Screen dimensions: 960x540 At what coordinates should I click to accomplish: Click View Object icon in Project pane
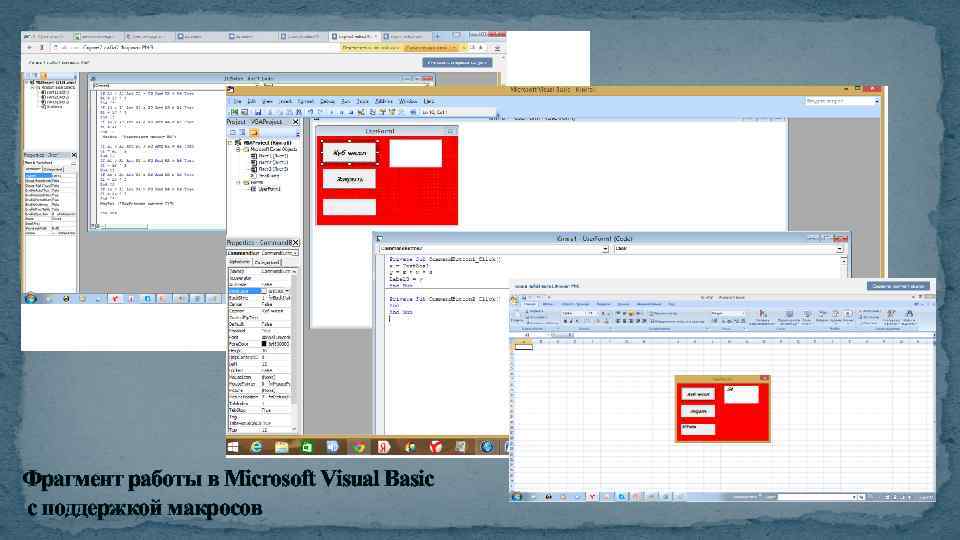[242, 132]
